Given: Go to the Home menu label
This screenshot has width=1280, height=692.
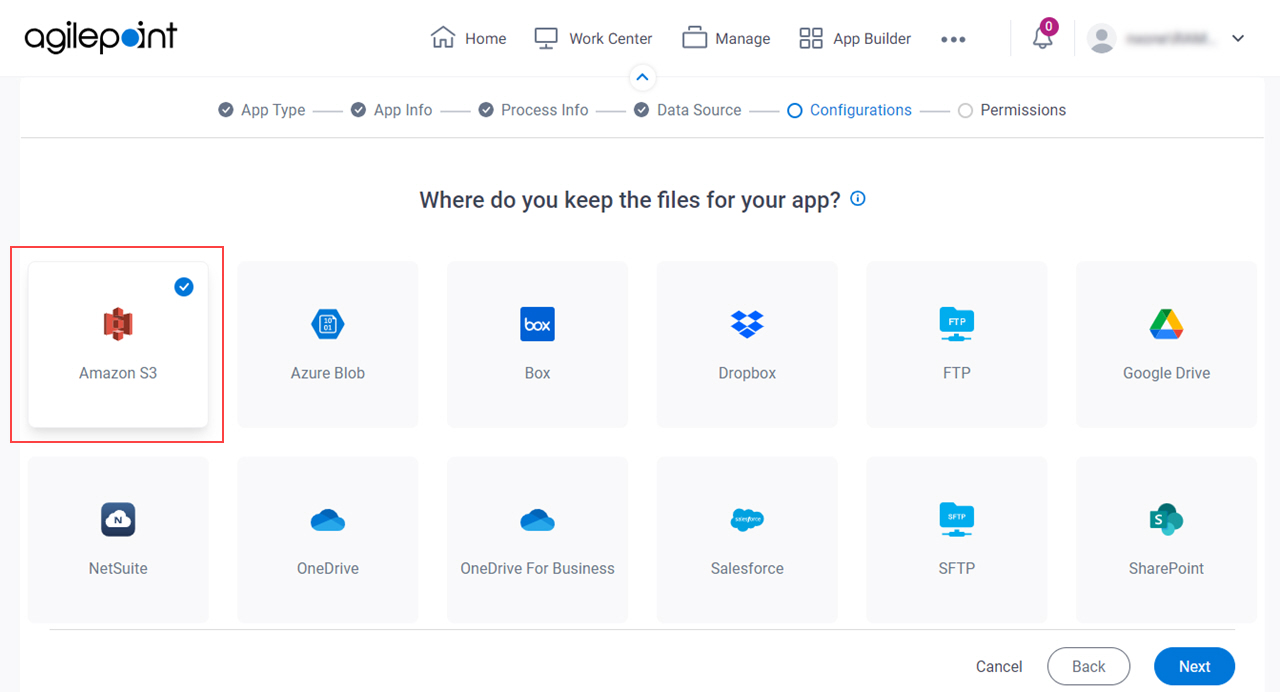Looking at the screenshot, I should [486, 39].
